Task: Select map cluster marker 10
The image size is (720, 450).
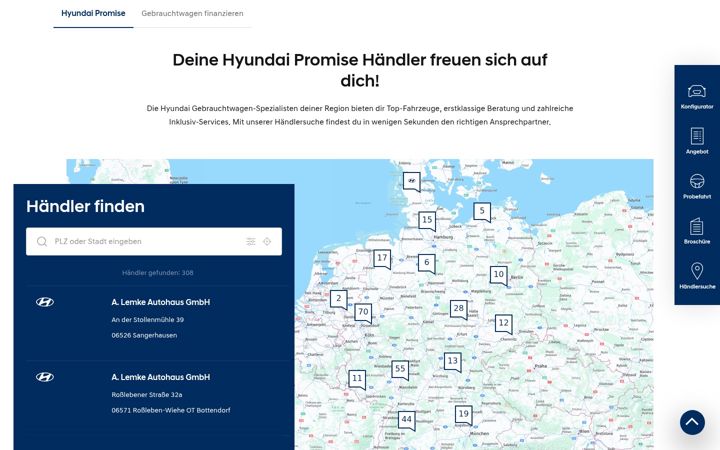Action: click(x=499, y=276)
